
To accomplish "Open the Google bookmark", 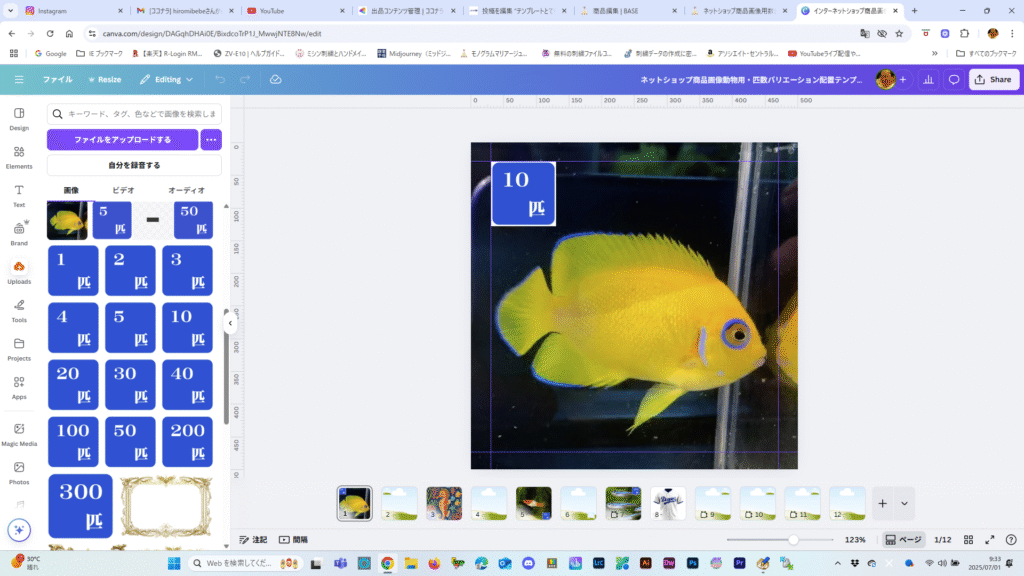I will [50, 54].
